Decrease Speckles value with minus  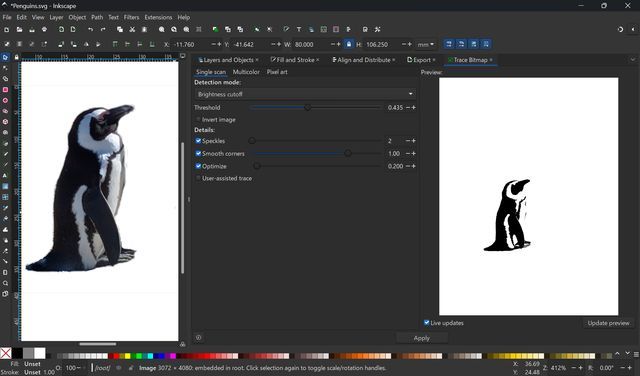click(x=408, y=141)
